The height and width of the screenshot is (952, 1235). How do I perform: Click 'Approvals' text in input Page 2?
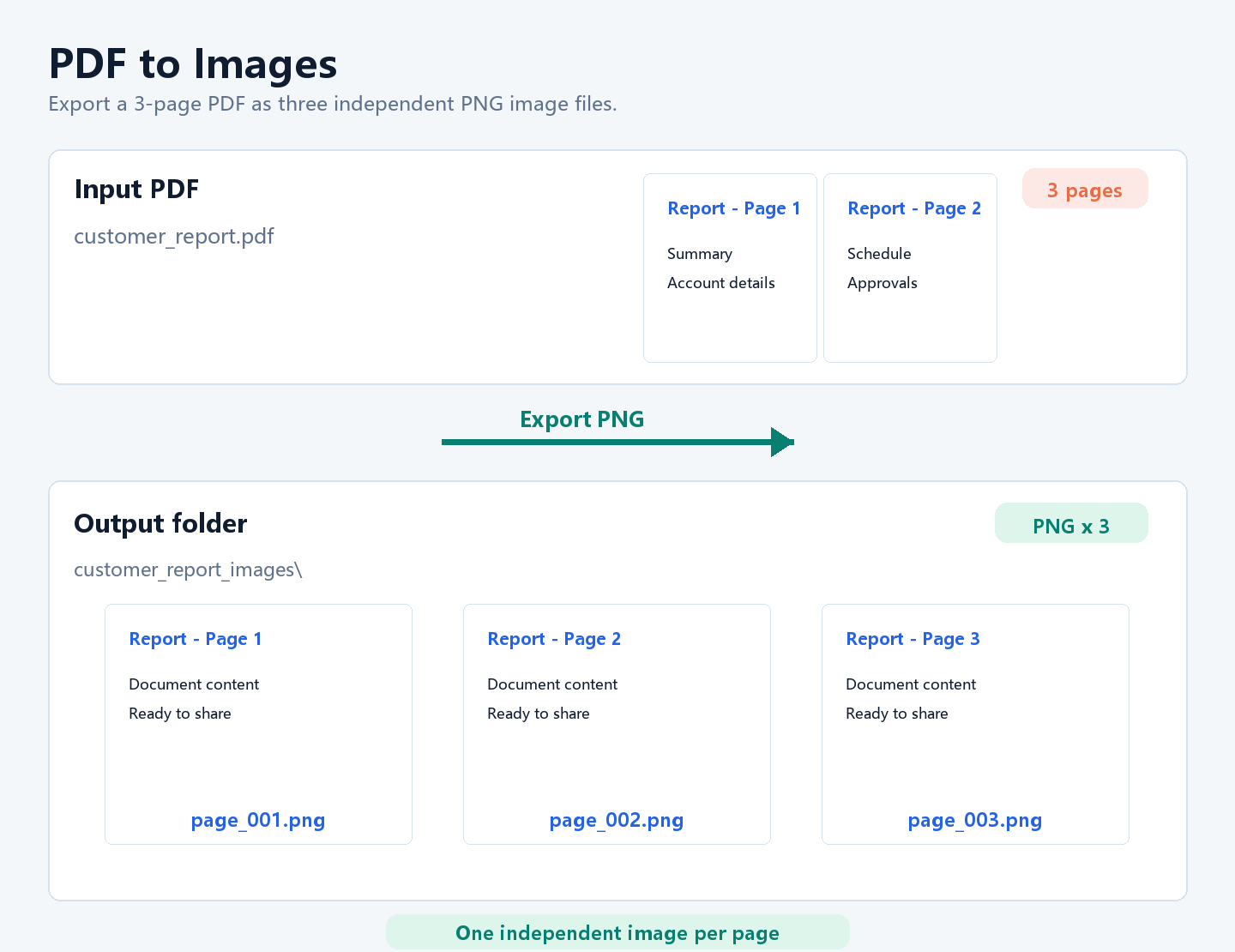click(883, 283)
